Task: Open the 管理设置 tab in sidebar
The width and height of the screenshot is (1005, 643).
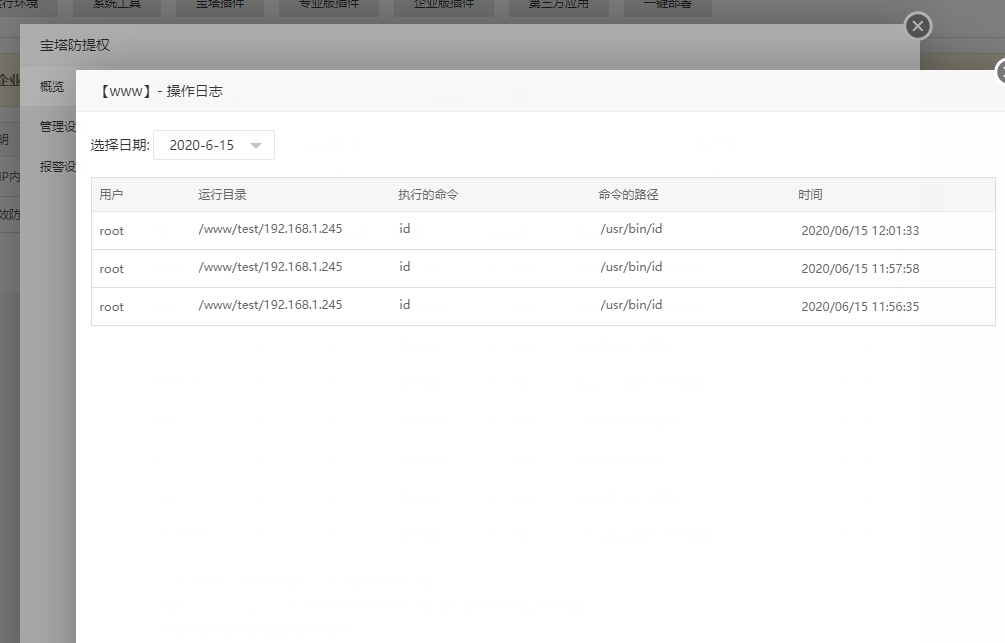Action: pos(58,126)
